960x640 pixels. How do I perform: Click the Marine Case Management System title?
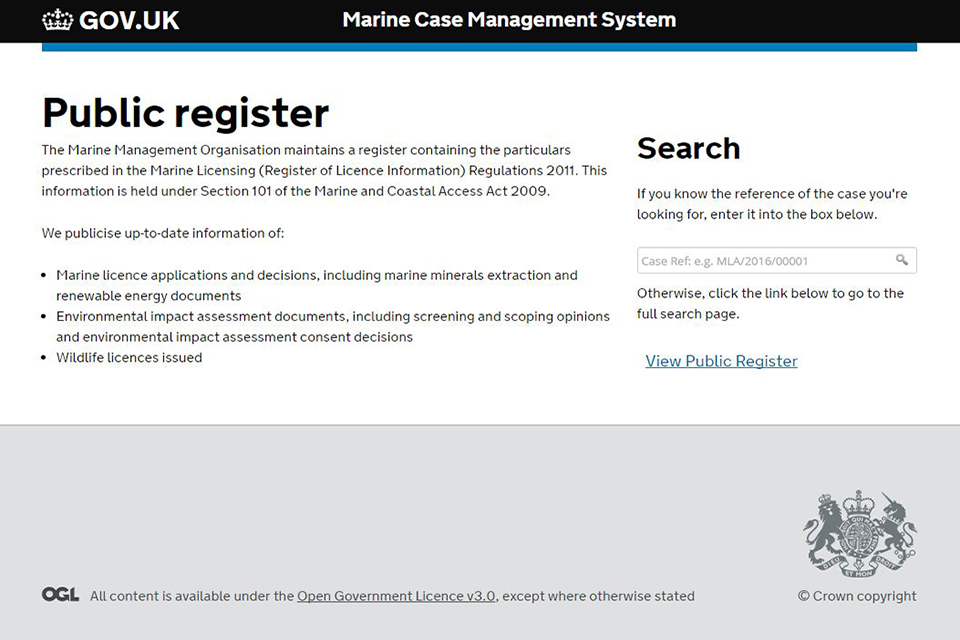point(509,20)
